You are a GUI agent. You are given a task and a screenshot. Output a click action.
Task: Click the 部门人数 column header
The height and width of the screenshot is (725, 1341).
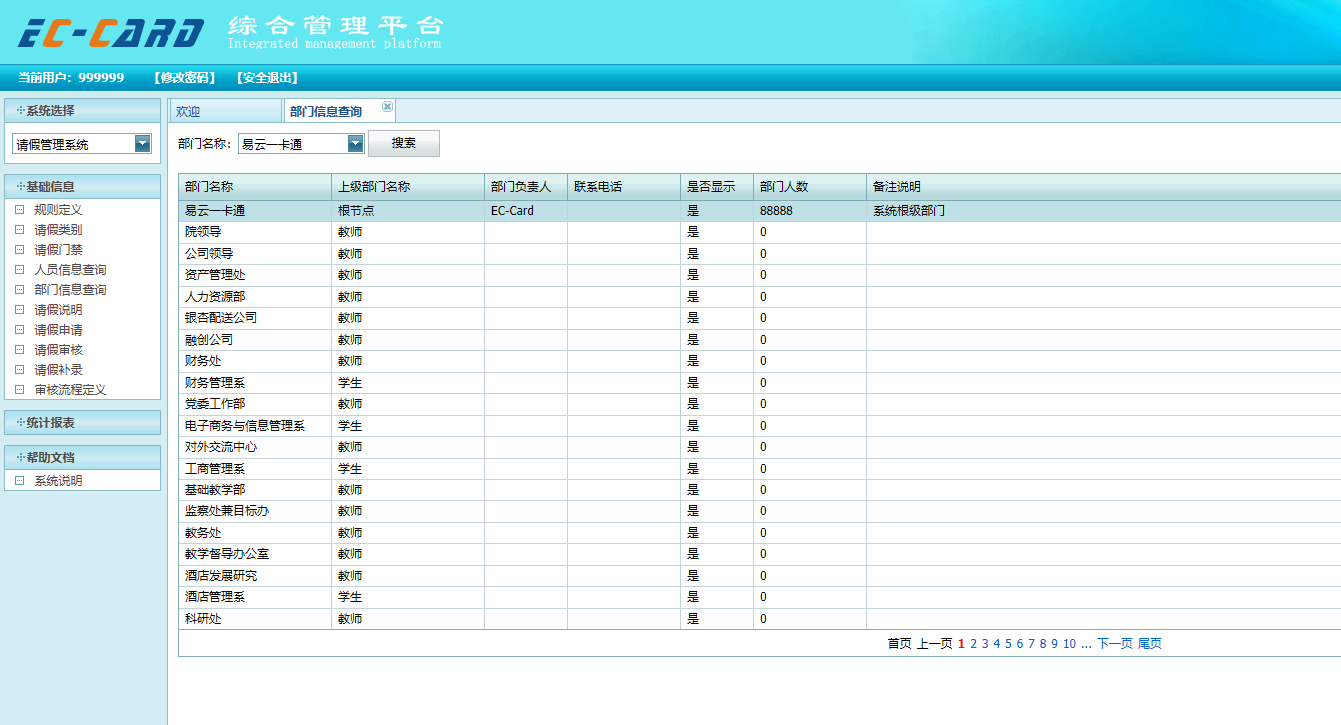coord(810,187)
